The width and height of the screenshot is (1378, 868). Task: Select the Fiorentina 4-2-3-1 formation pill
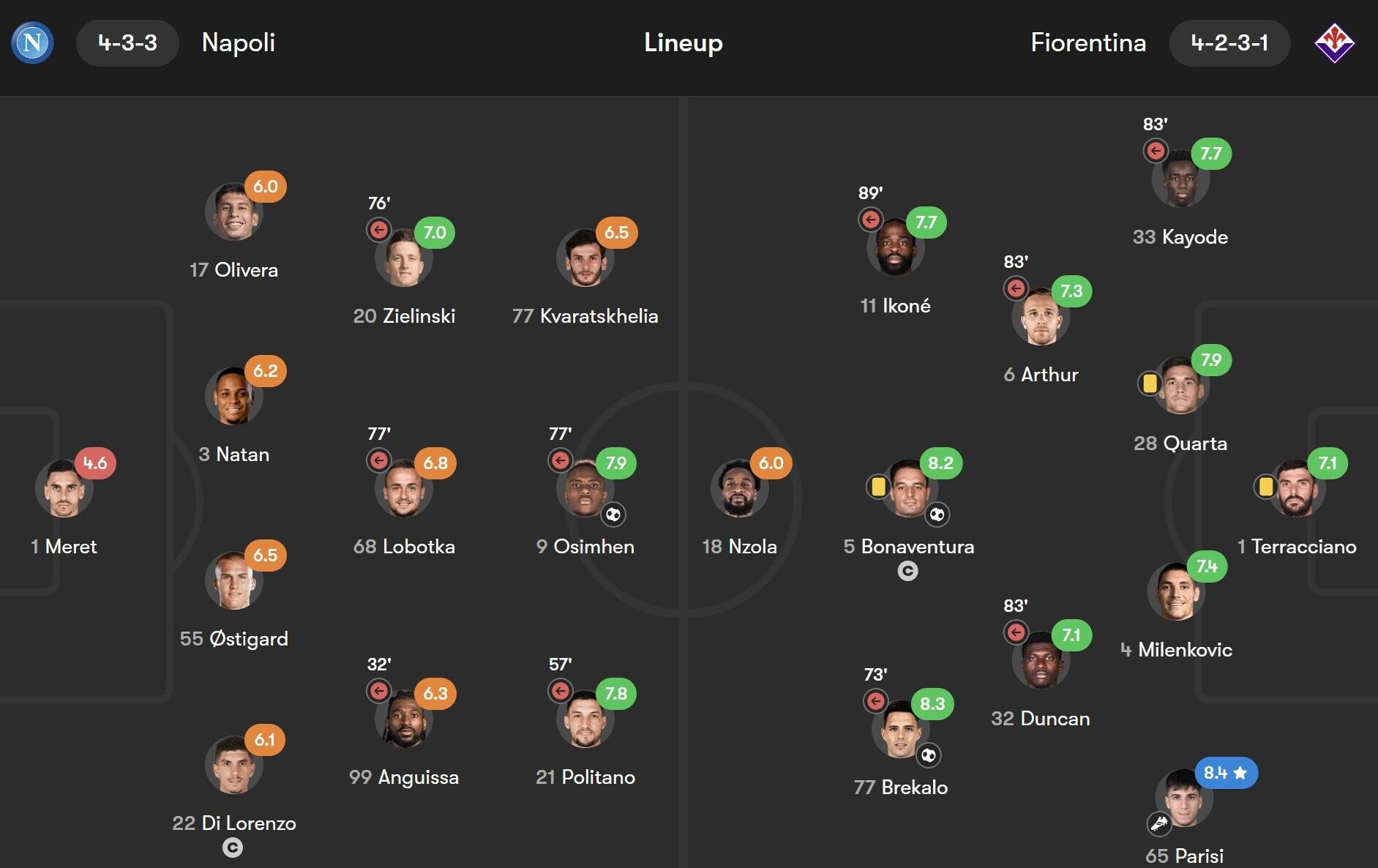coord(1229,42)
